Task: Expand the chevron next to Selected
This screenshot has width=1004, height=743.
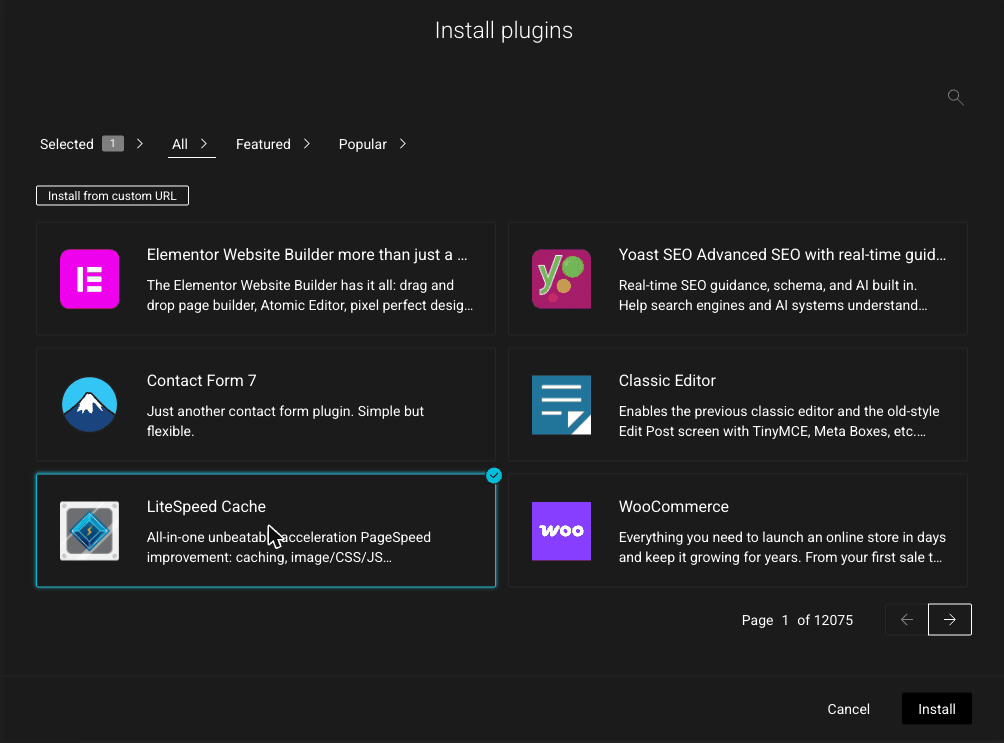Action: (140, 144)
